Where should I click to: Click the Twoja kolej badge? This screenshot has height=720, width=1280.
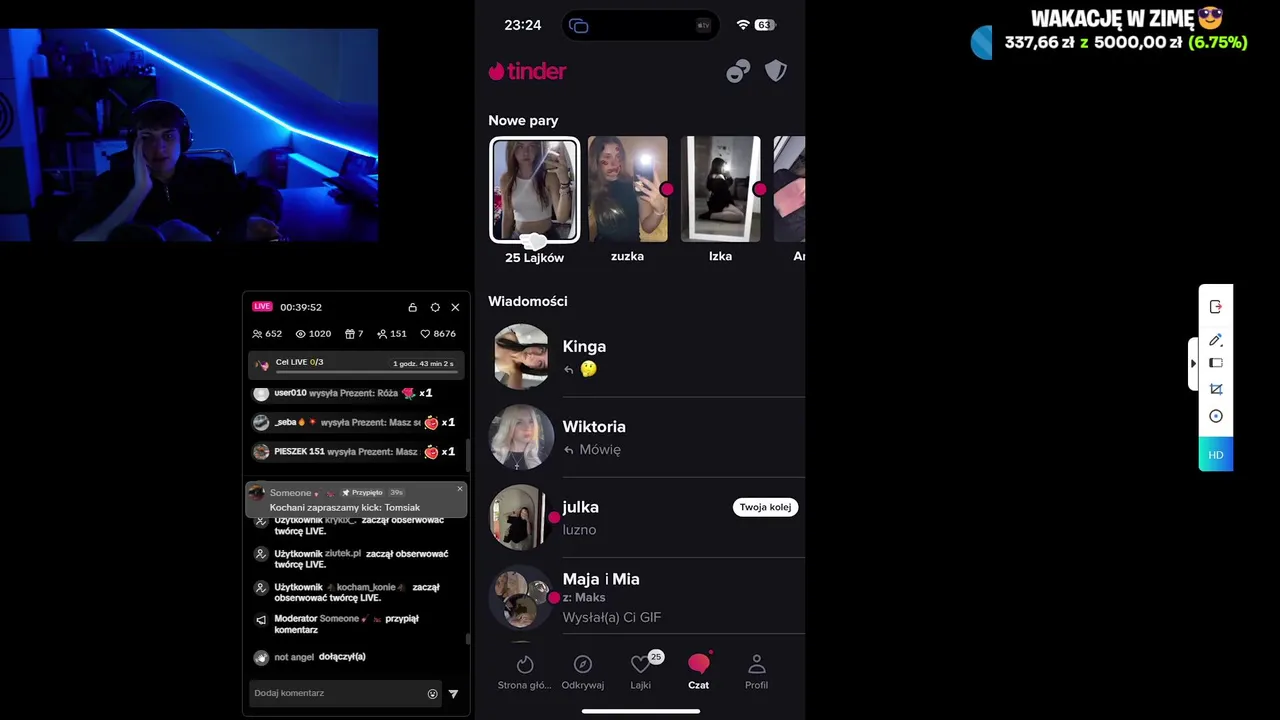click(x=765, y=507)
